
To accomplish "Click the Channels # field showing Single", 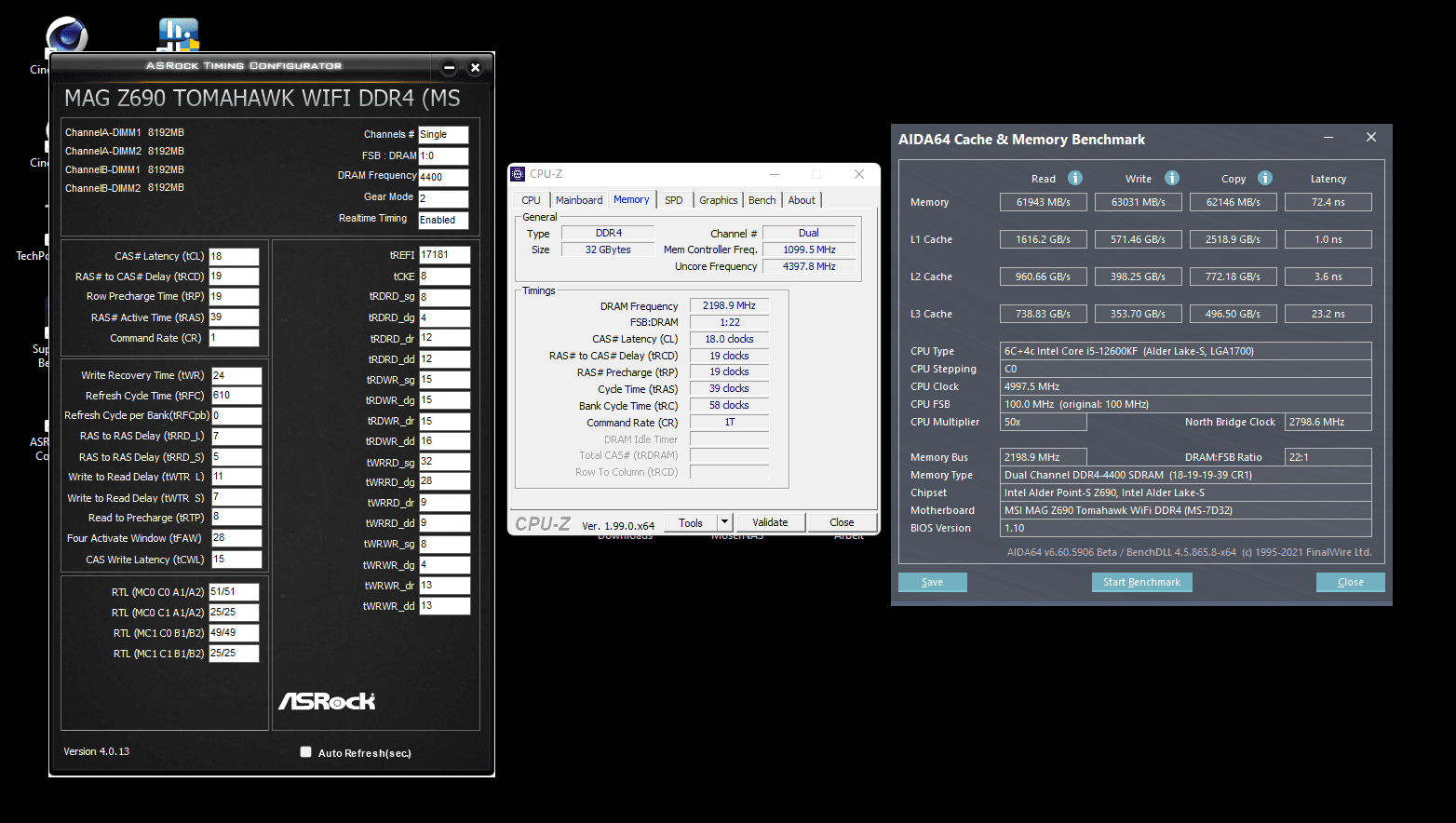I will pos(443,135).
